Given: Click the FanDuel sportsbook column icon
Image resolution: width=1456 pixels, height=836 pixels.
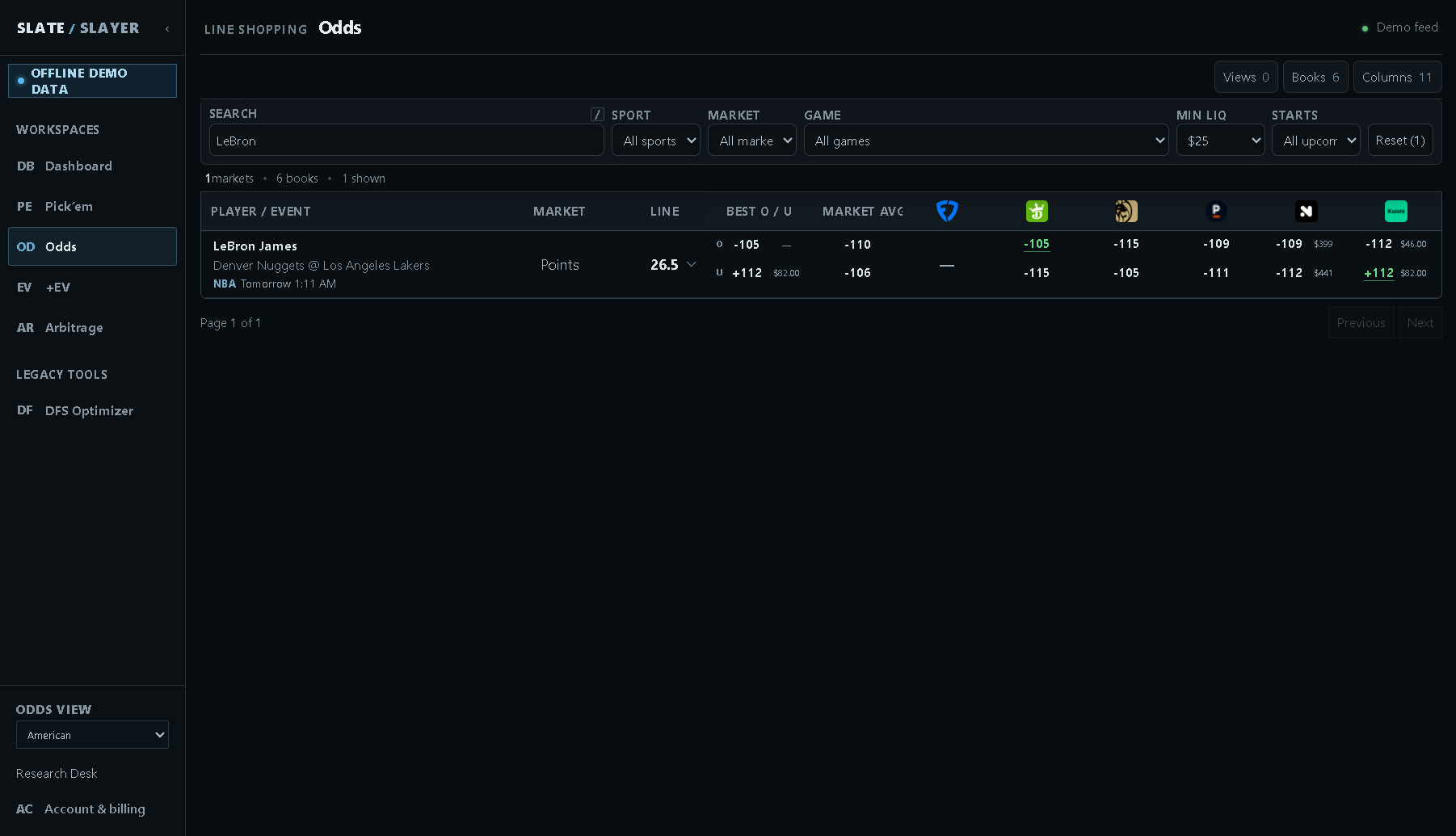Looking at the screenshot, I should pos(947,212).
